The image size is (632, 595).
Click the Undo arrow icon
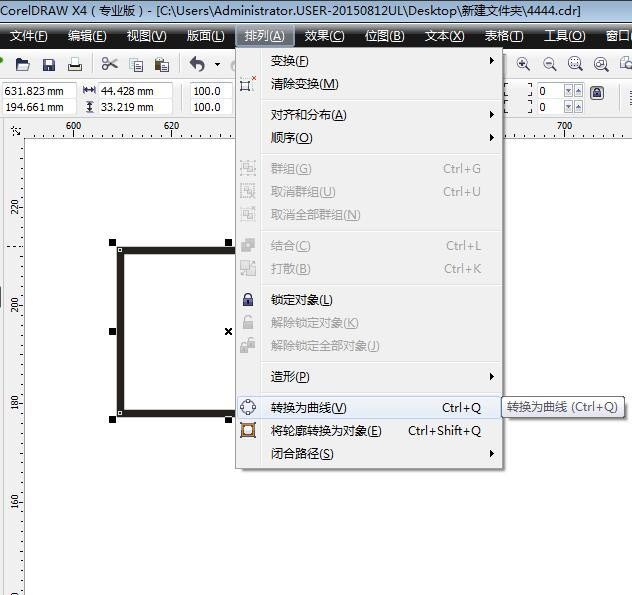[x=197, y=64]
